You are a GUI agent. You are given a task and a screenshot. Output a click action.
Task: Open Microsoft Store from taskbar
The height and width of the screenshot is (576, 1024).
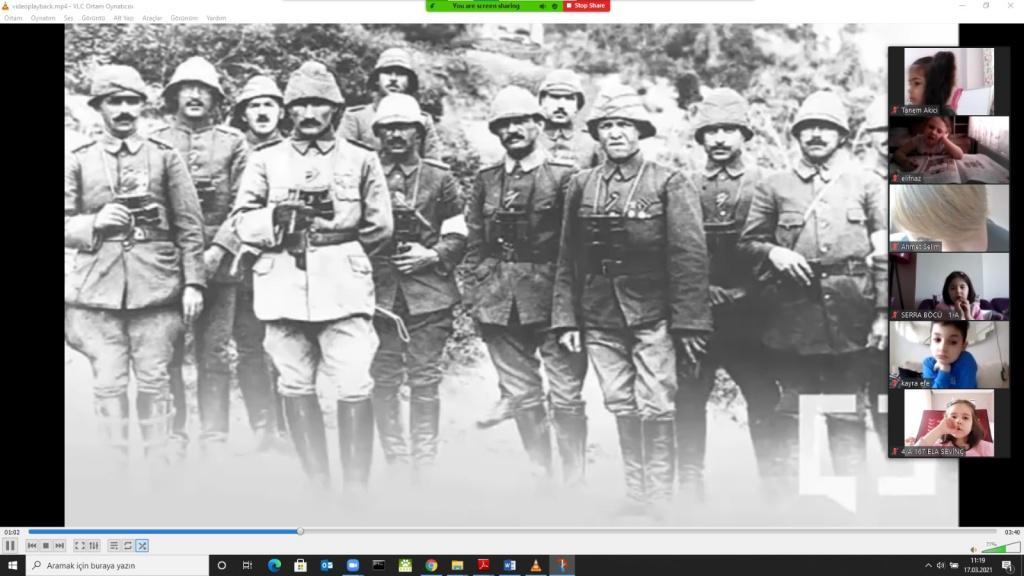click(x=300, y=565)
